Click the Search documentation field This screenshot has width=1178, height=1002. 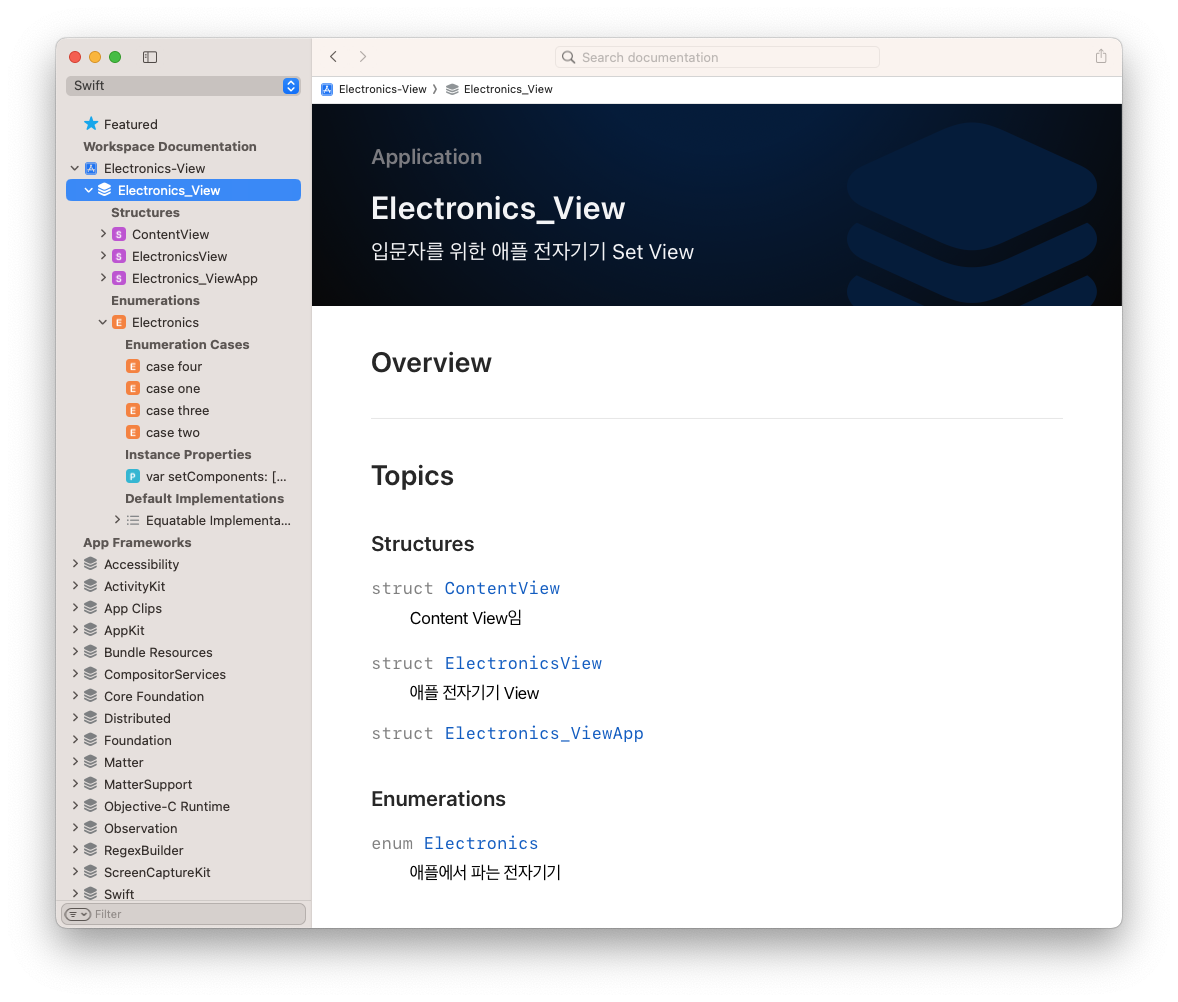click(x=717, y=57)
